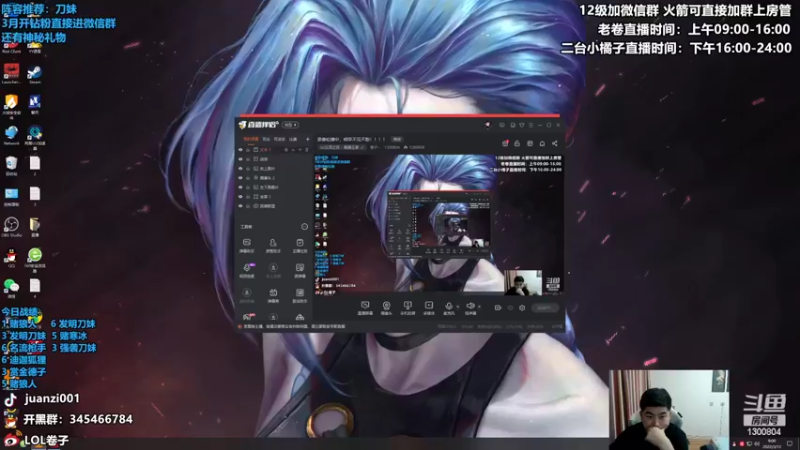Open middle toolbox tool in third row
This screenshot has width=800, height=450.
click(x=273, y=295)
